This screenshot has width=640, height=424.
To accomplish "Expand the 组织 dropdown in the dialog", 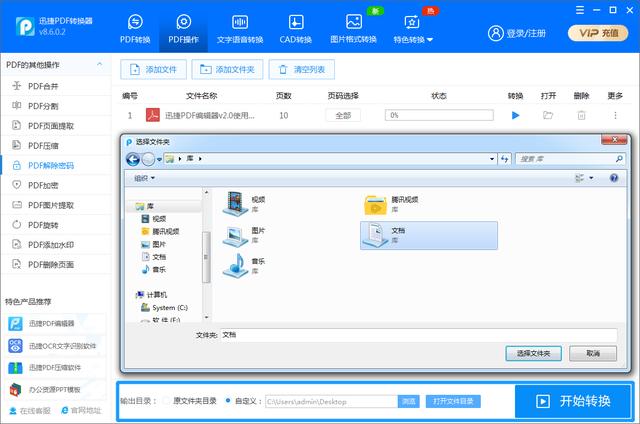I will (x=145, y=178).
